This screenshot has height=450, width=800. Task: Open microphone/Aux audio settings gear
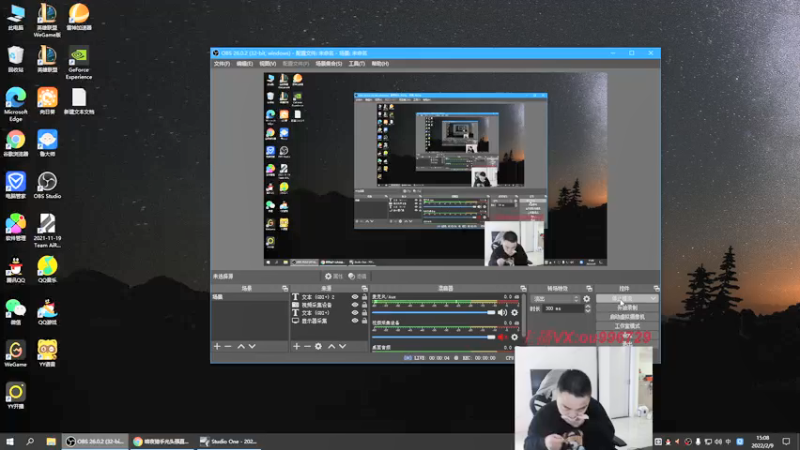coord(514,313)
